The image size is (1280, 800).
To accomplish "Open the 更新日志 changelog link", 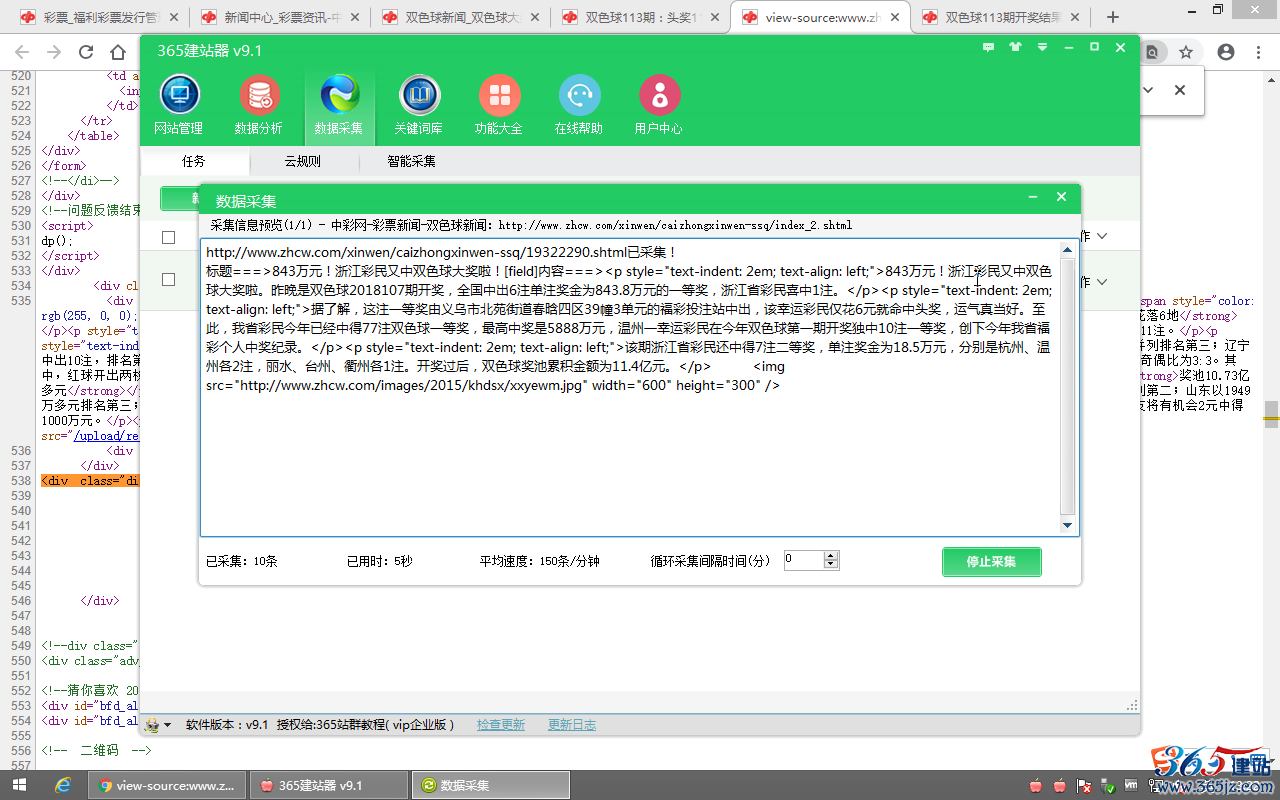I will click(x=572, y=725).
